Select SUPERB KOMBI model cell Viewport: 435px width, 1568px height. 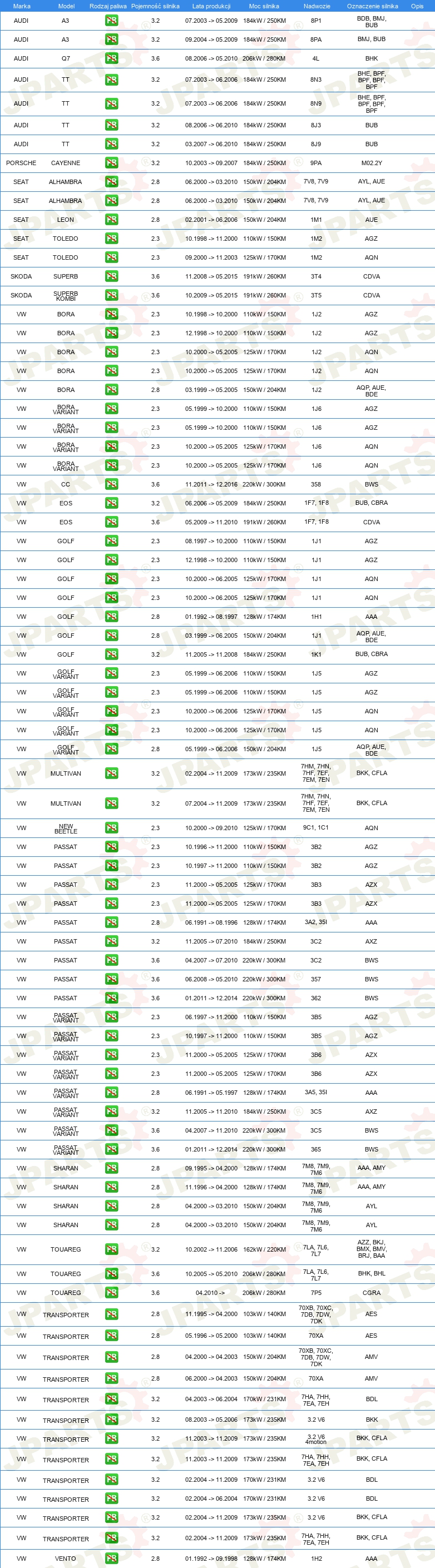pyautogui.click(x=66, y=296)
